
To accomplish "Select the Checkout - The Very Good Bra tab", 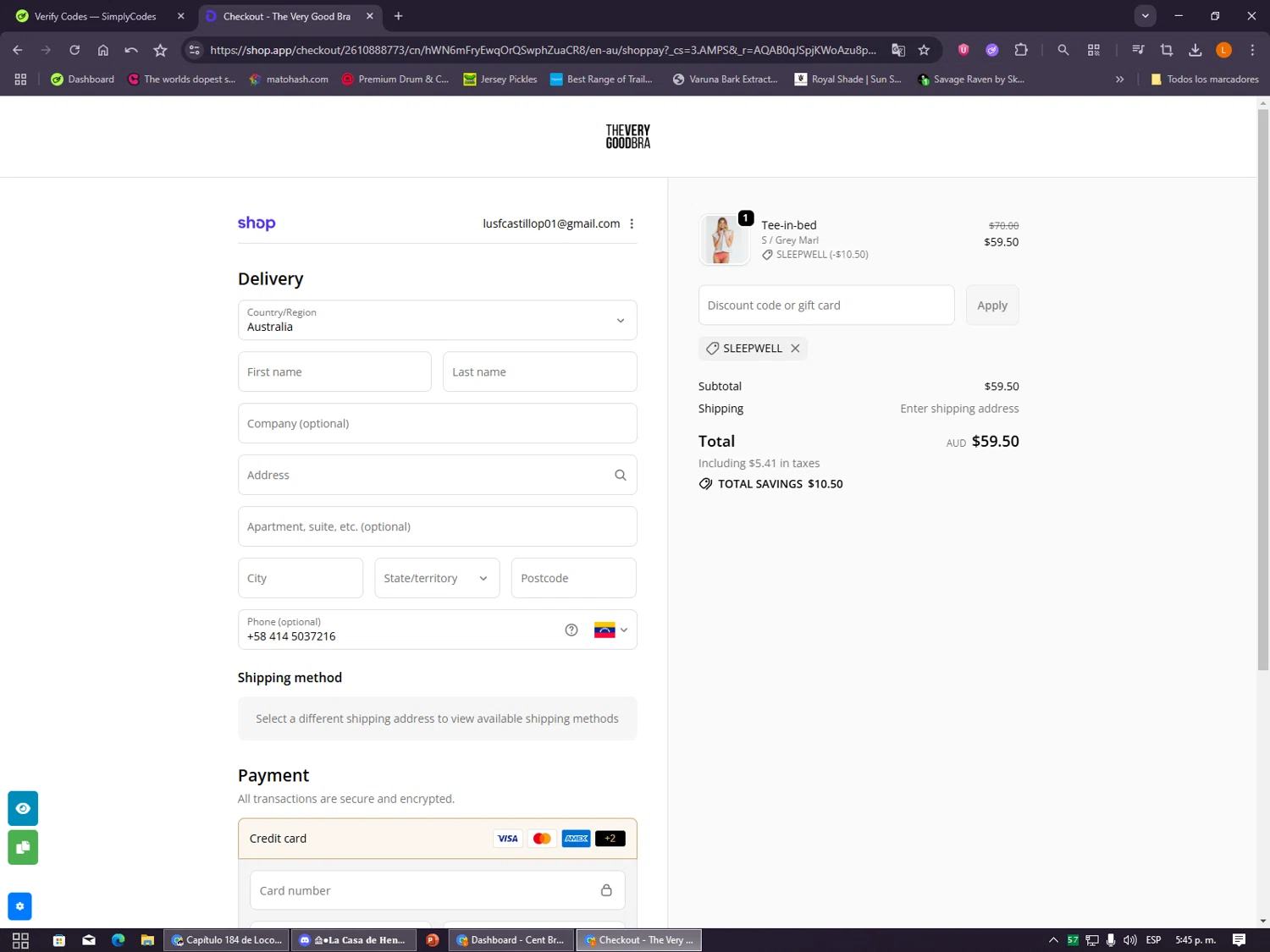I will click(x=289, y=16).
